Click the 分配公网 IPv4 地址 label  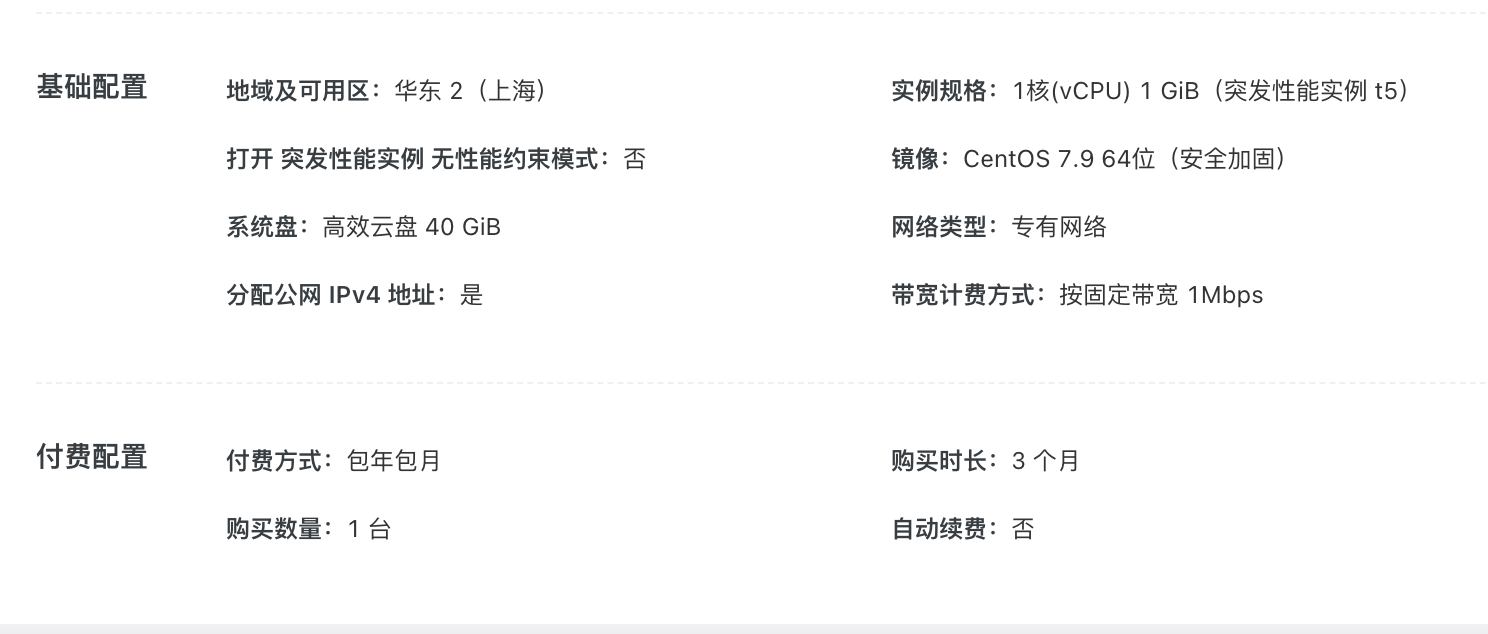[336, 295]
